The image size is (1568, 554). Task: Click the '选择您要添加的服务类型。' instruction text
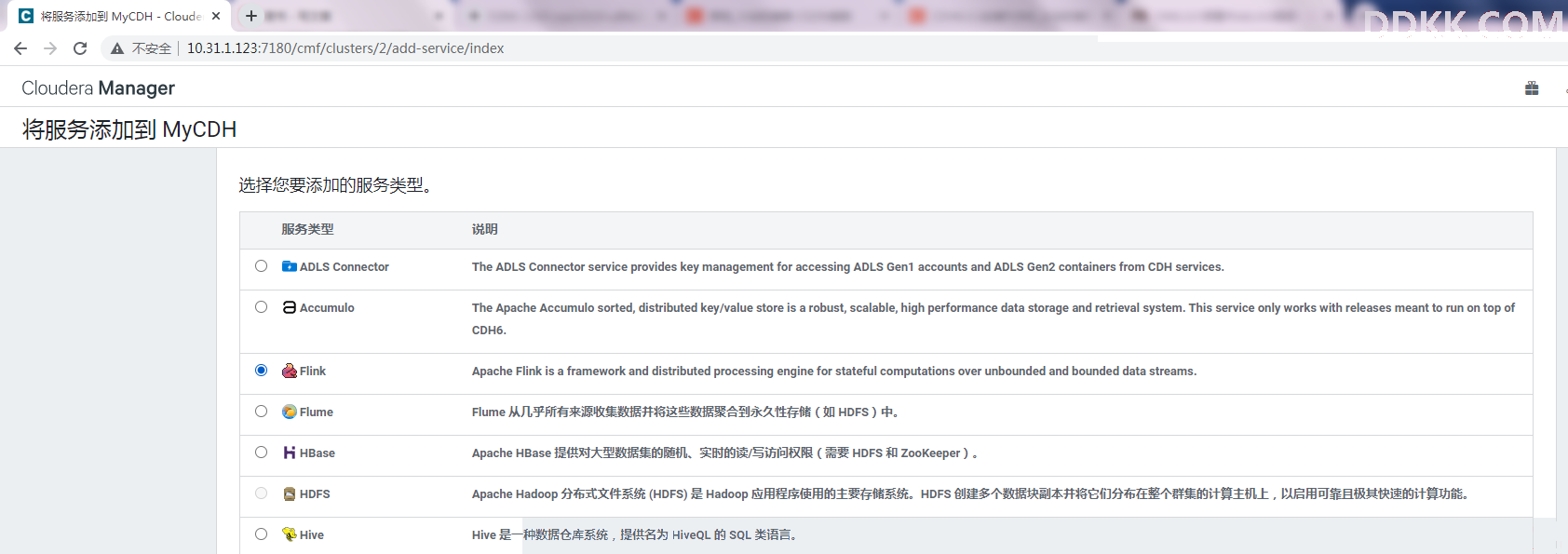[335, 185]
